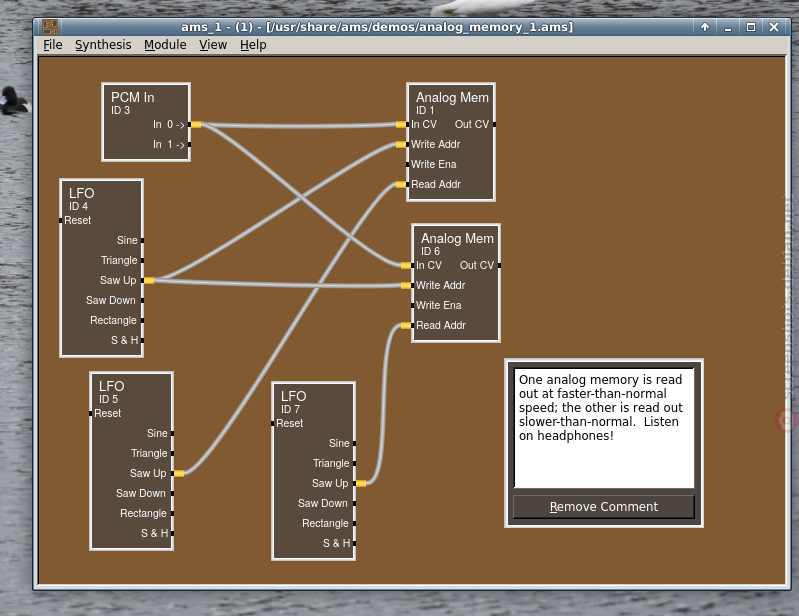This screenshot has height=616, width=799.
Task: Click Analog Mem ID 1 Write Ena port
Action: tap(408, 164)
